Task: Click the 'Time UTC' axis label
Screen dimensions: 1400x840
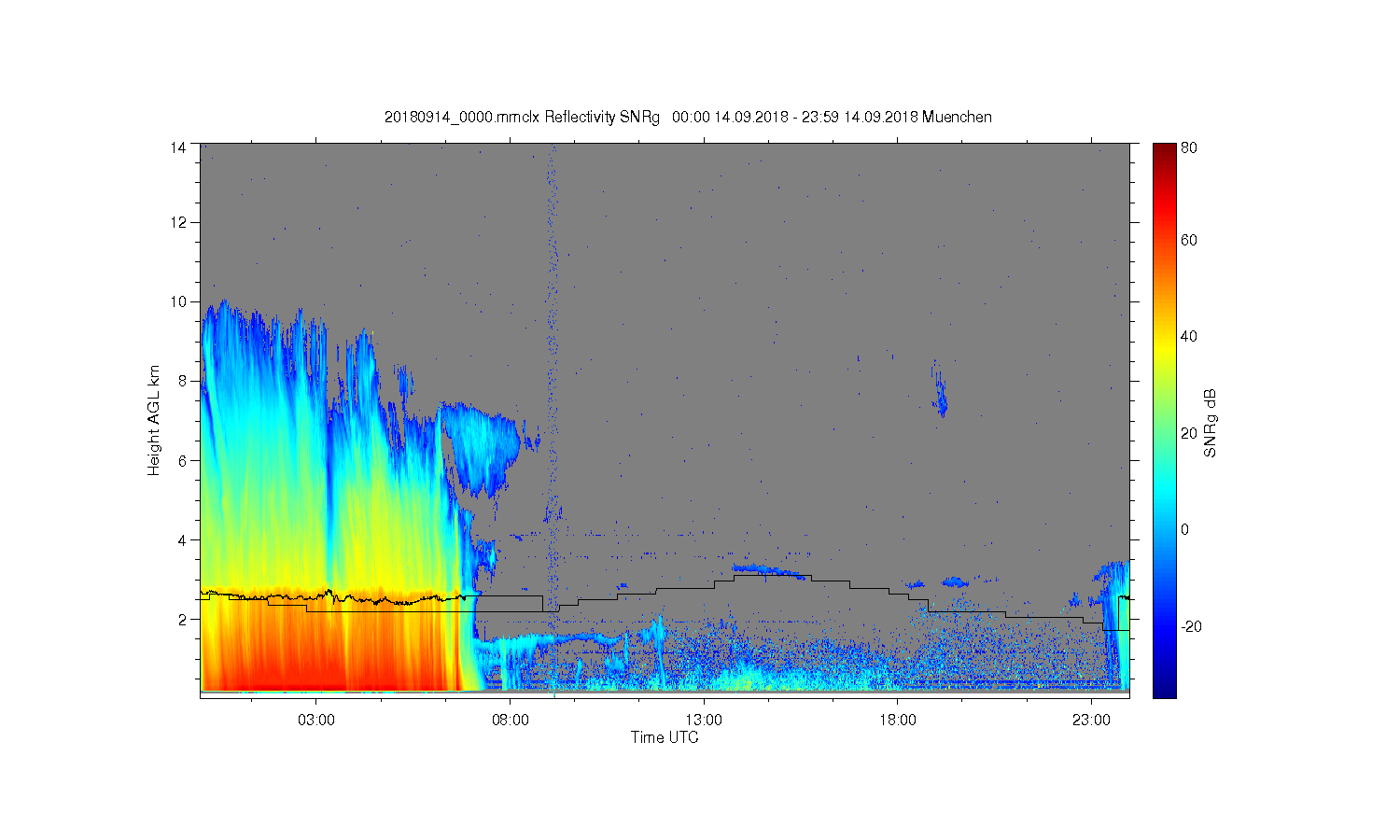Action: [x=665, y=737]
